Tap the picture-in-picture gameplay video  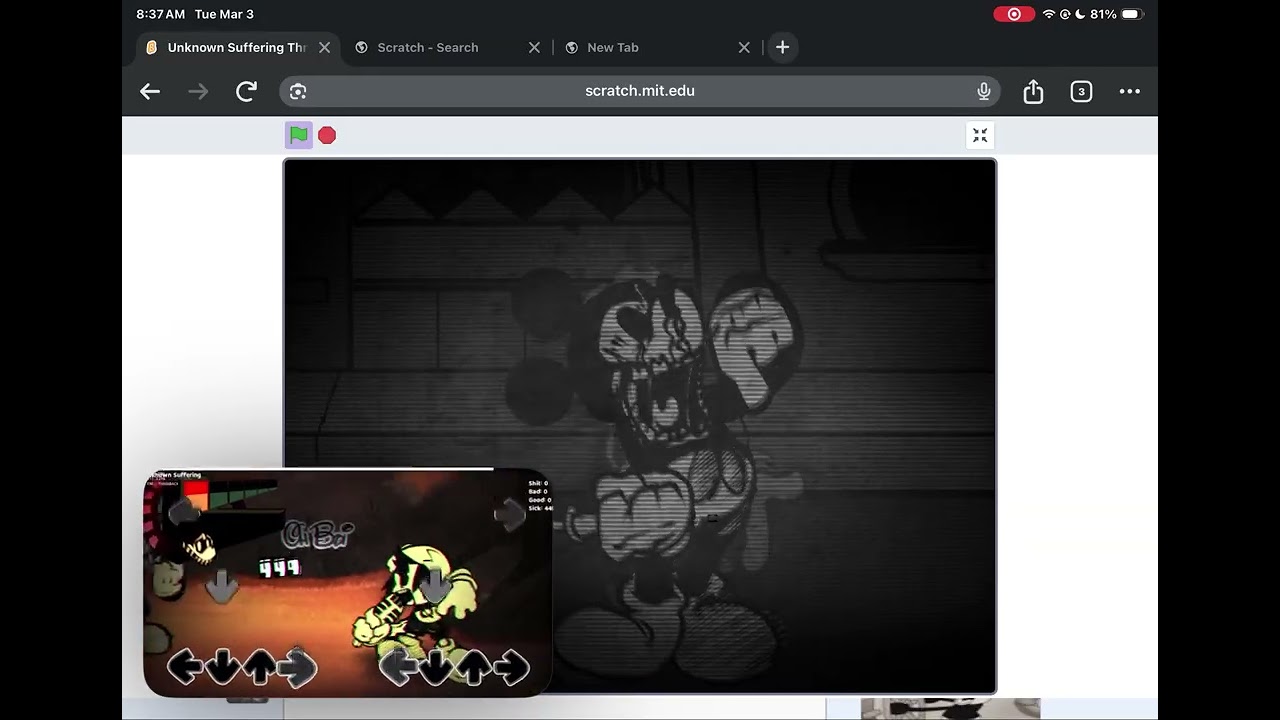coord(347,582)
